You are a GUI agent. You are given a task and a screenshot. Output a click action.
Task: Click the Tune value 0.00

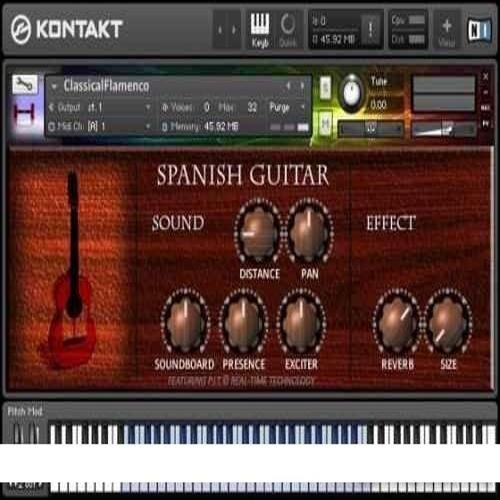click(379, 105)
